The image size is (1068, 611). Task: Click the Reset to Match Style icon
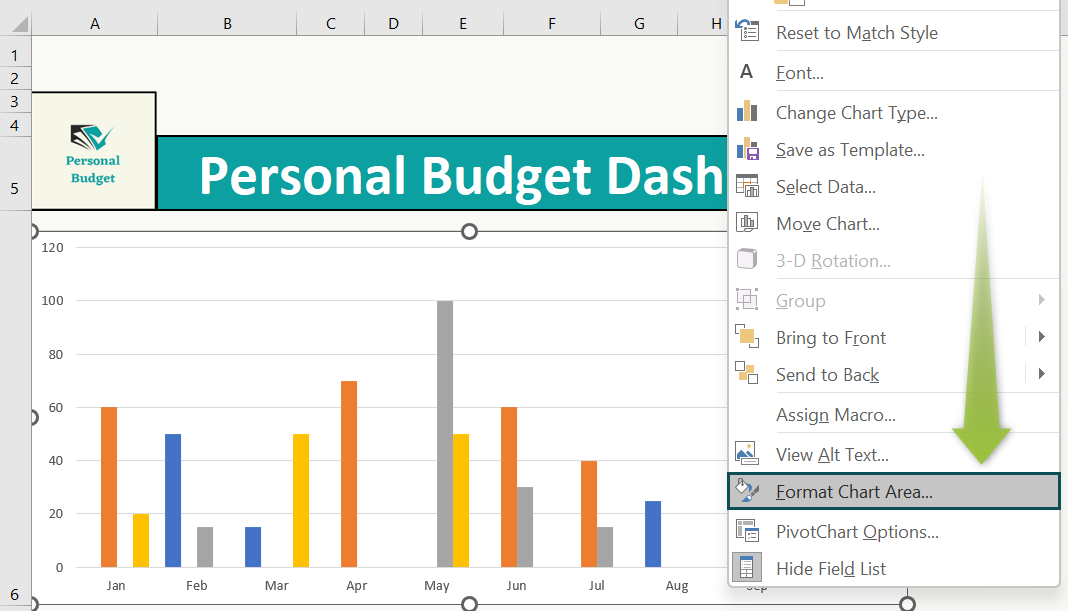(x=747, y=31)
